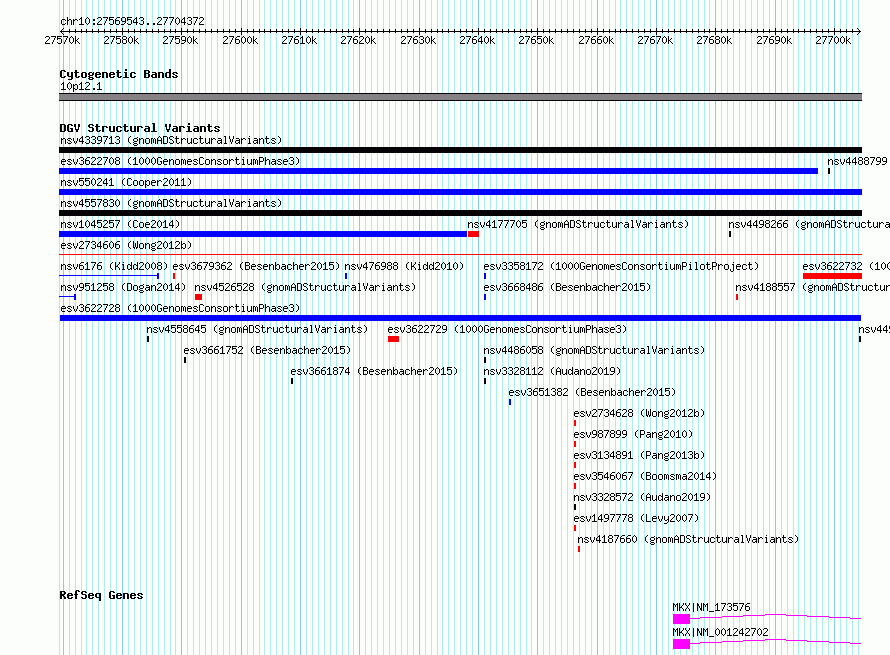Click the Cytogenetic Bands track title
The width and height of the screenshot is (890, 655).
tap(119, 74)
